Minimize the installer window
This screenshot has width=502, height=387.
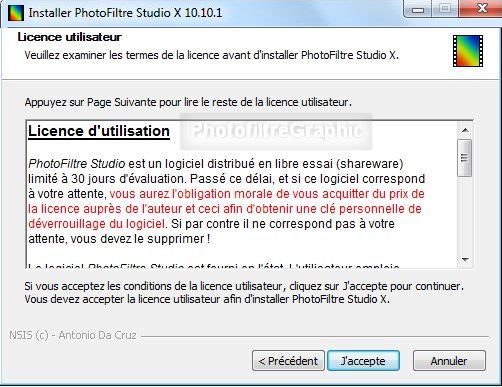point(418,9)
